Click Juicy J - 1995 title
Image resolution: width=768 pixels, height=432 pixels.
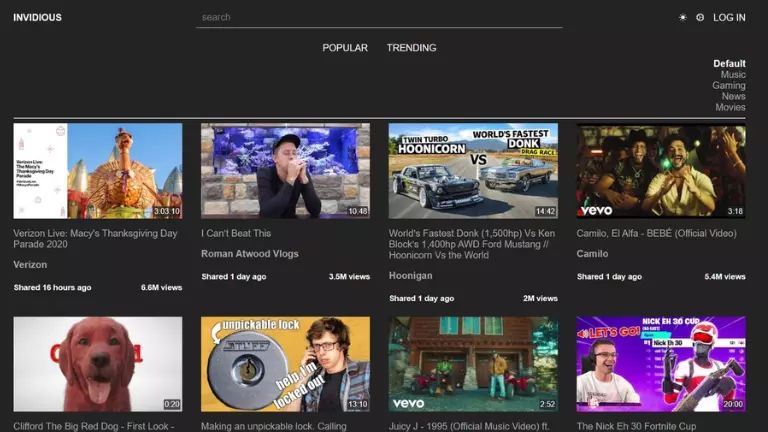pyautogui.click(x=469, y=427)
